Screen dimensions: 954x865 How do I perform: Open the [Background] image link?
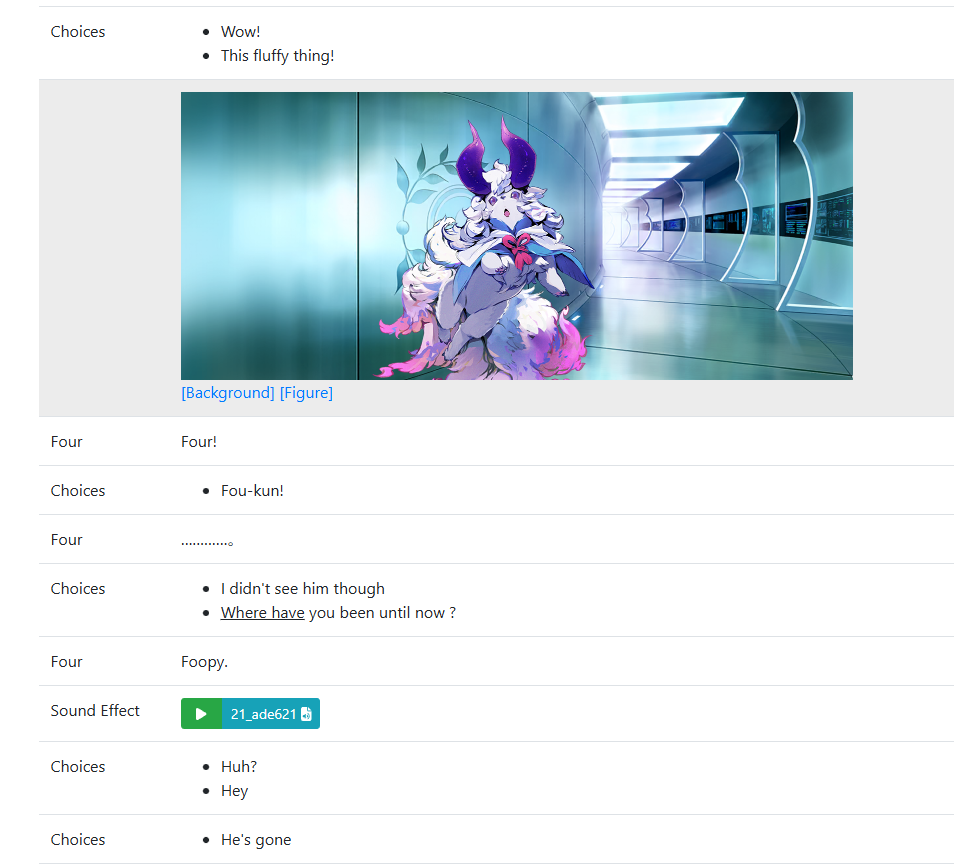(x=228, y=393)
